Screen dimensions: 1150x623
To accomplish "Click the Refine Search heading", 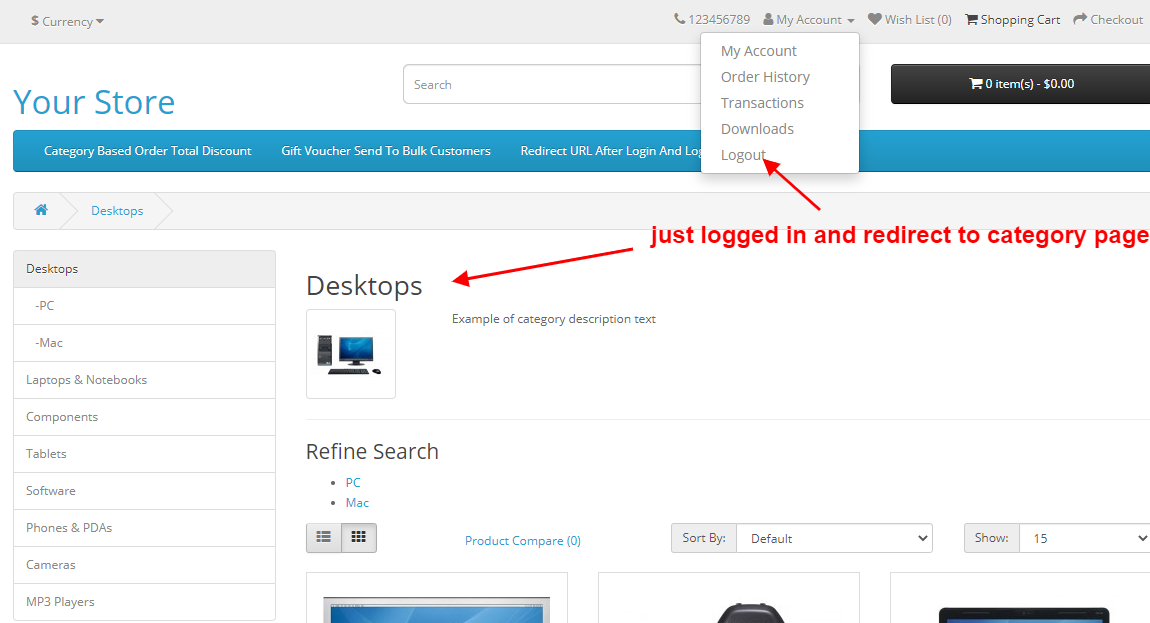I will tap(372, 451).
